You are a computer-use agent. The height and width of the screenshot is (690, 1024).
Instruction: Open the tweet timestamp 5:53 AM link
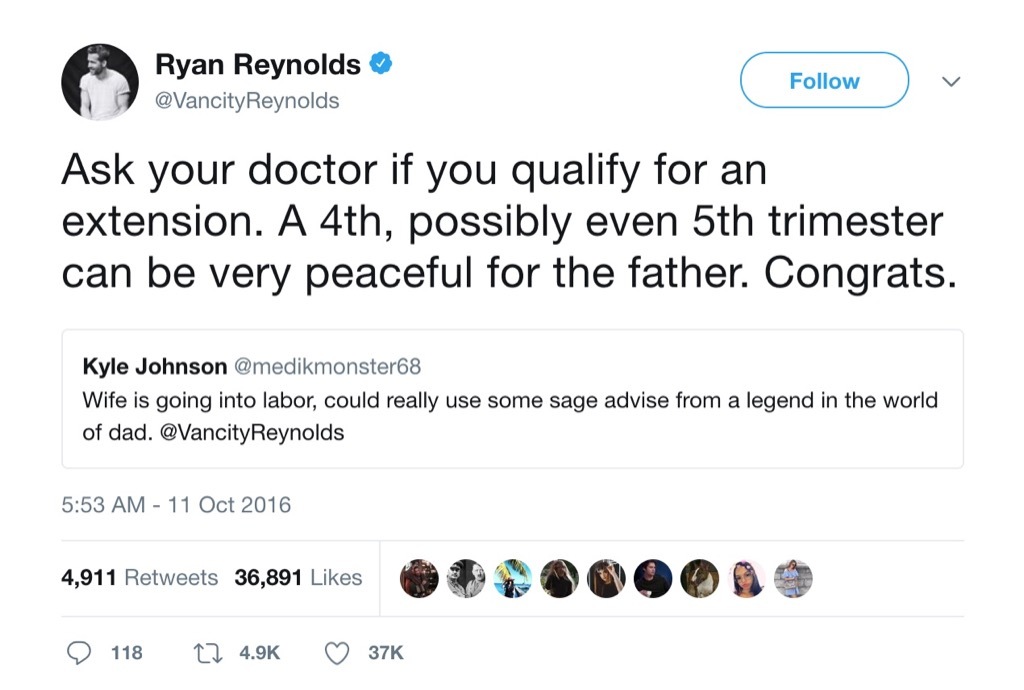coord(175,505)
